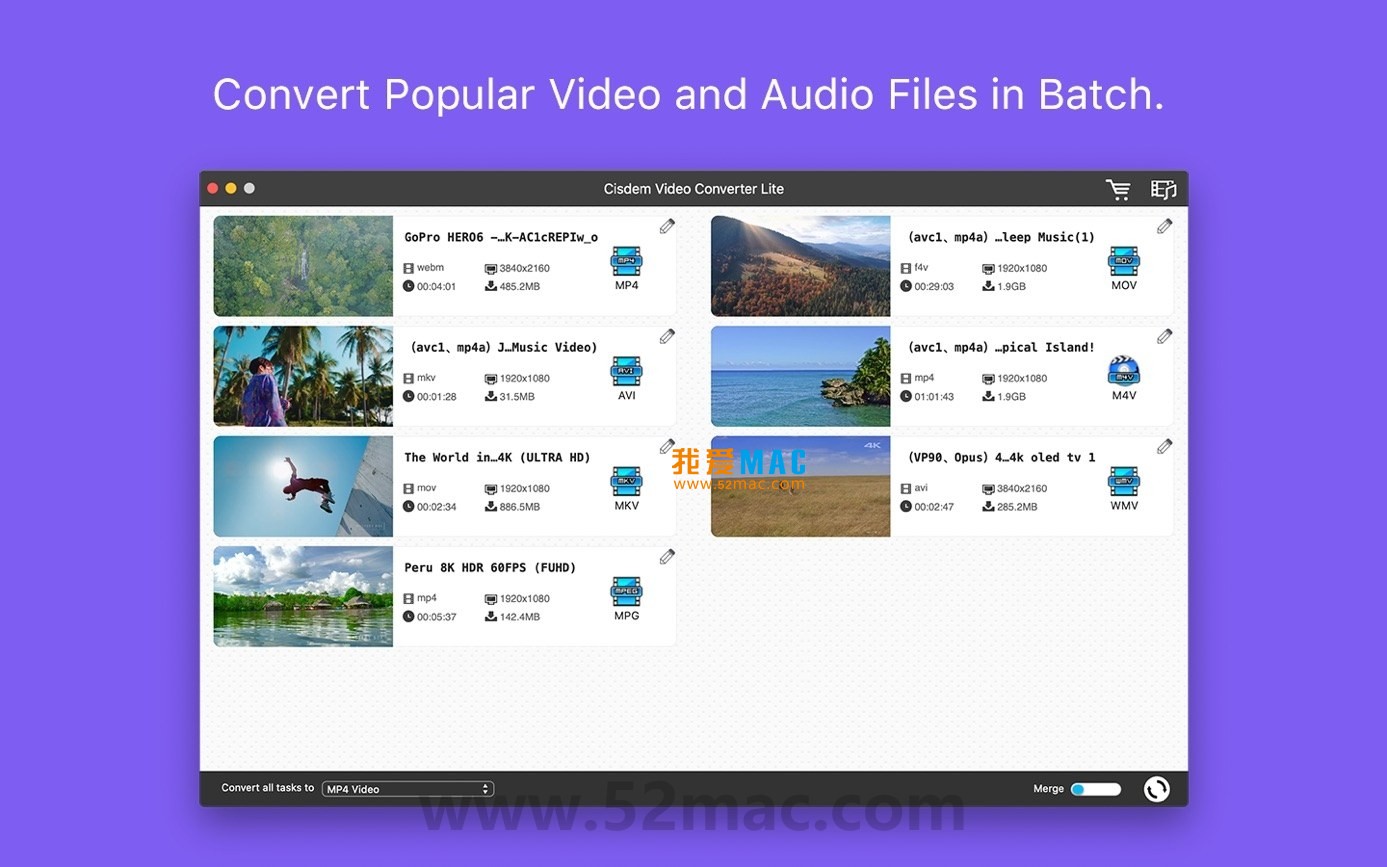Open the shopping cart purchase icon
The height and width of the screenshot is (867, 1387).
(1118, 189)
